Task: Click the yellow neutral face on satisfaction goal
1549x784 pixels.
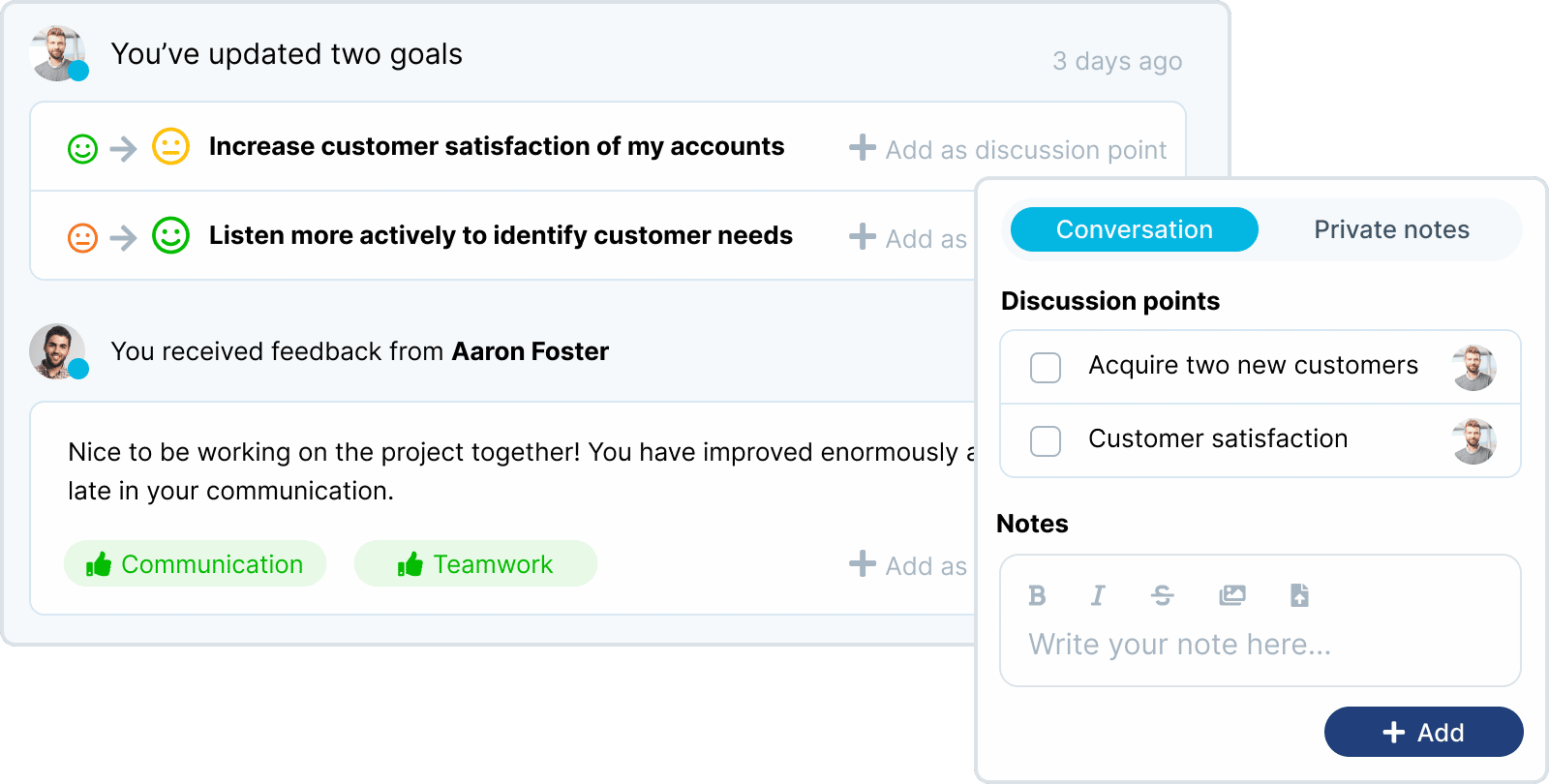Action: 170,147
